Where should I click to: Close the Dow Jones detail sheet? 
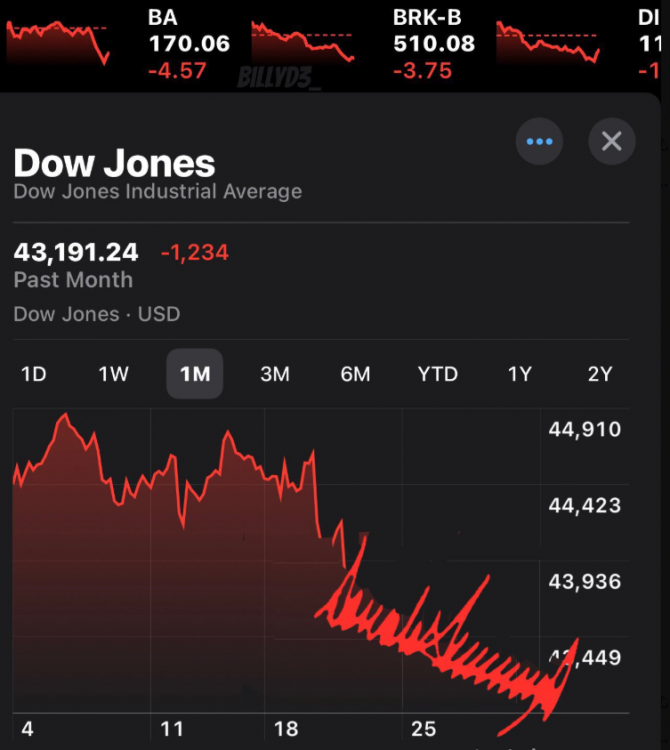[x=612, y=142]
